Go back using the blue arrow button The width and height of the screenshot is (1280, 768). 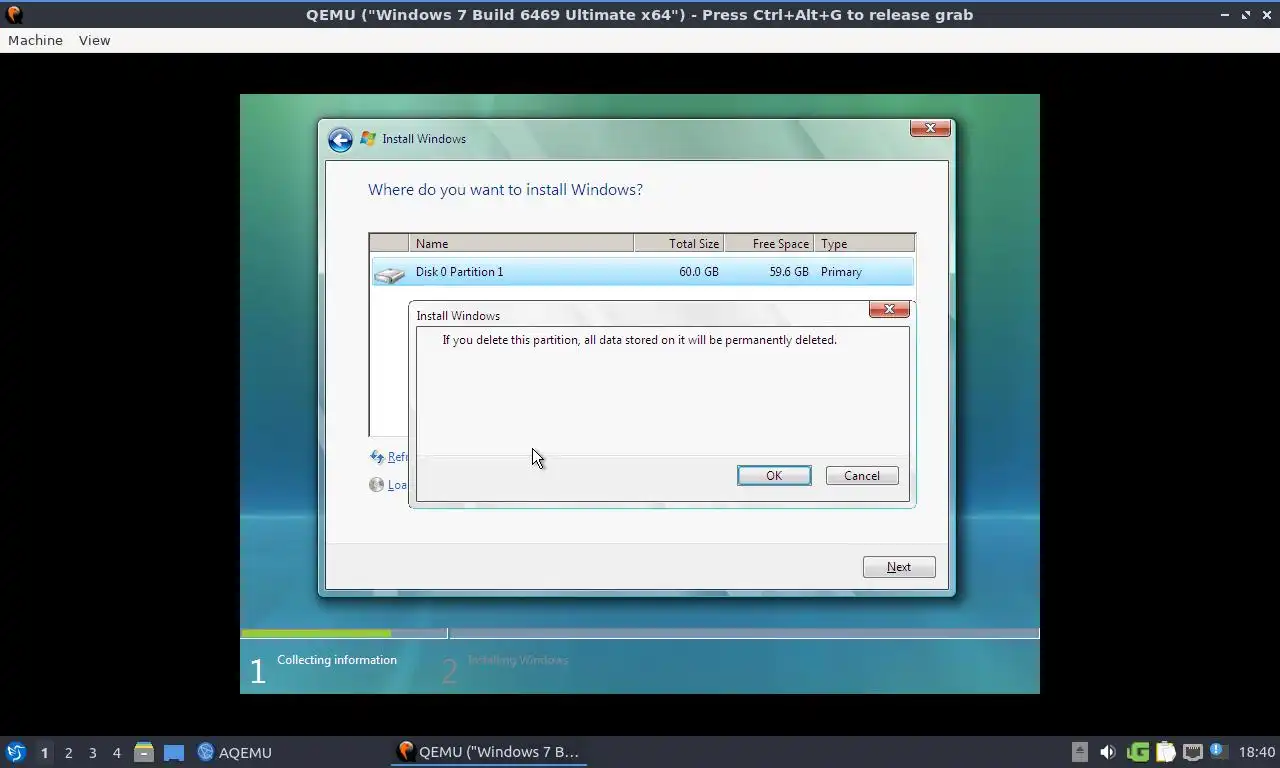(x=340, y=139)
